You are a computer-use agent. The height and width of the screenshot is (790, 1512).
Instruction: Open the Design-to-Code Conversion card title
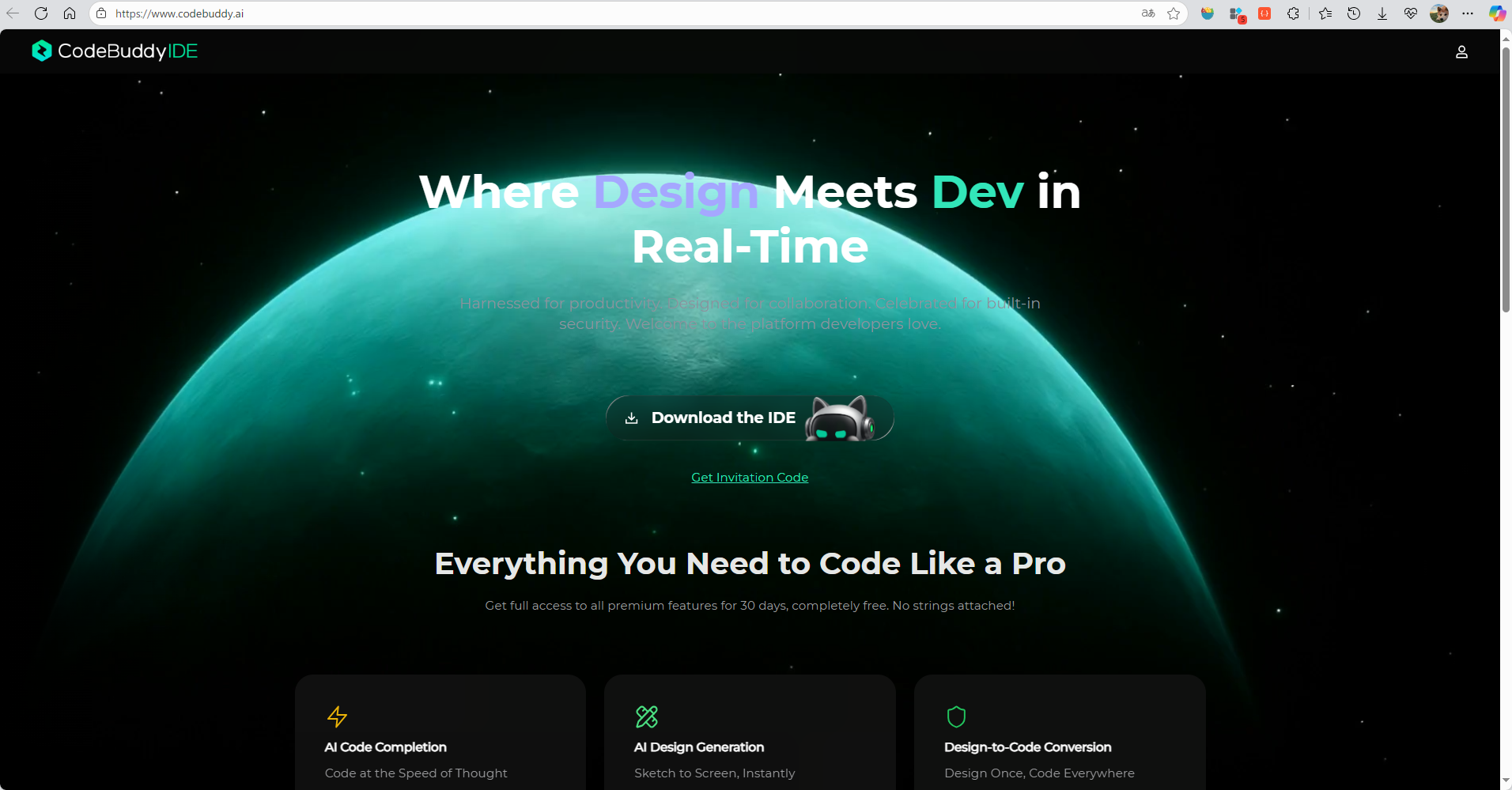point(1028,747)
